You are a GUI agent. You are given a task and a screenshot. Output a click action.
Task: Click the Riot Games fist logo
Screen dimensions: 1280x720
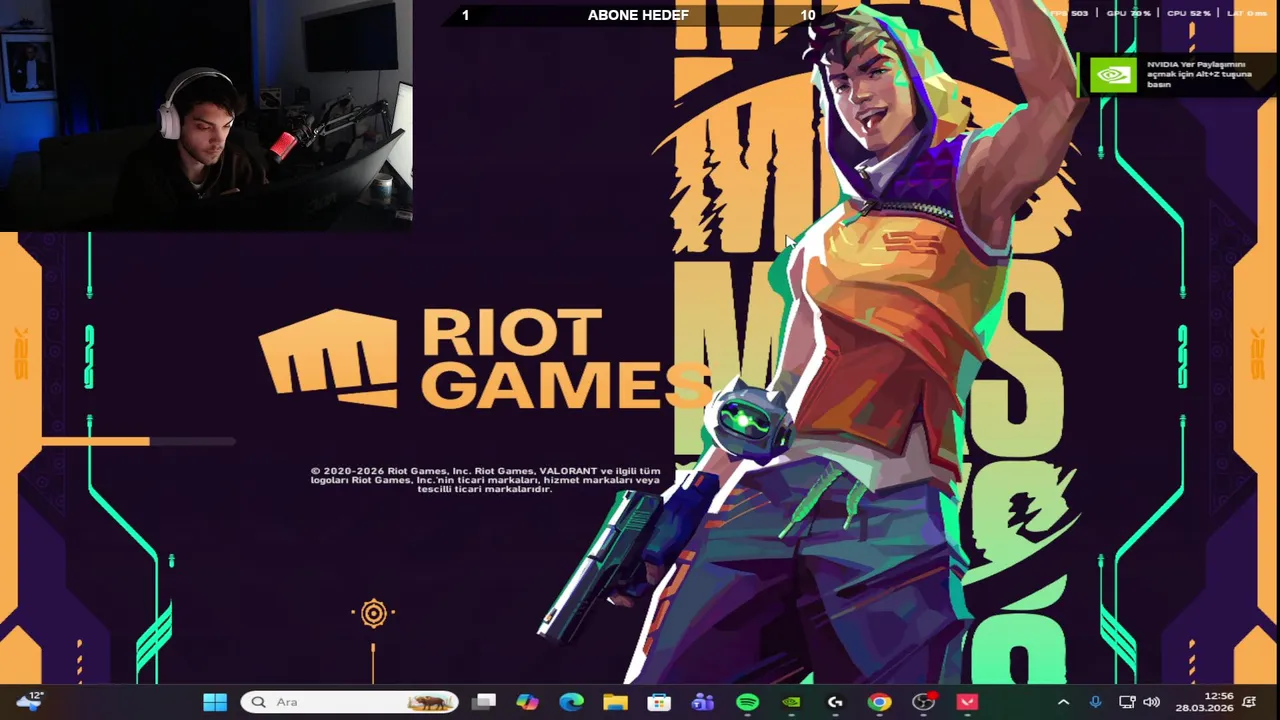[328, 357]
